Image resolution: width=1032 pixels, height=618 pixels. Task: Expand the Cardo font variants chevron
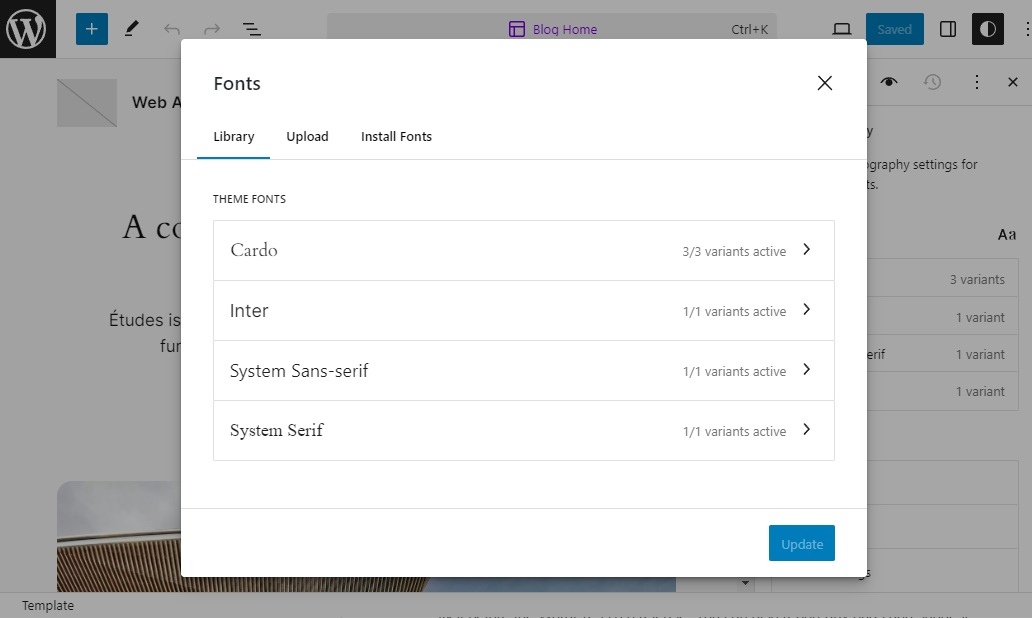(806, 250)
